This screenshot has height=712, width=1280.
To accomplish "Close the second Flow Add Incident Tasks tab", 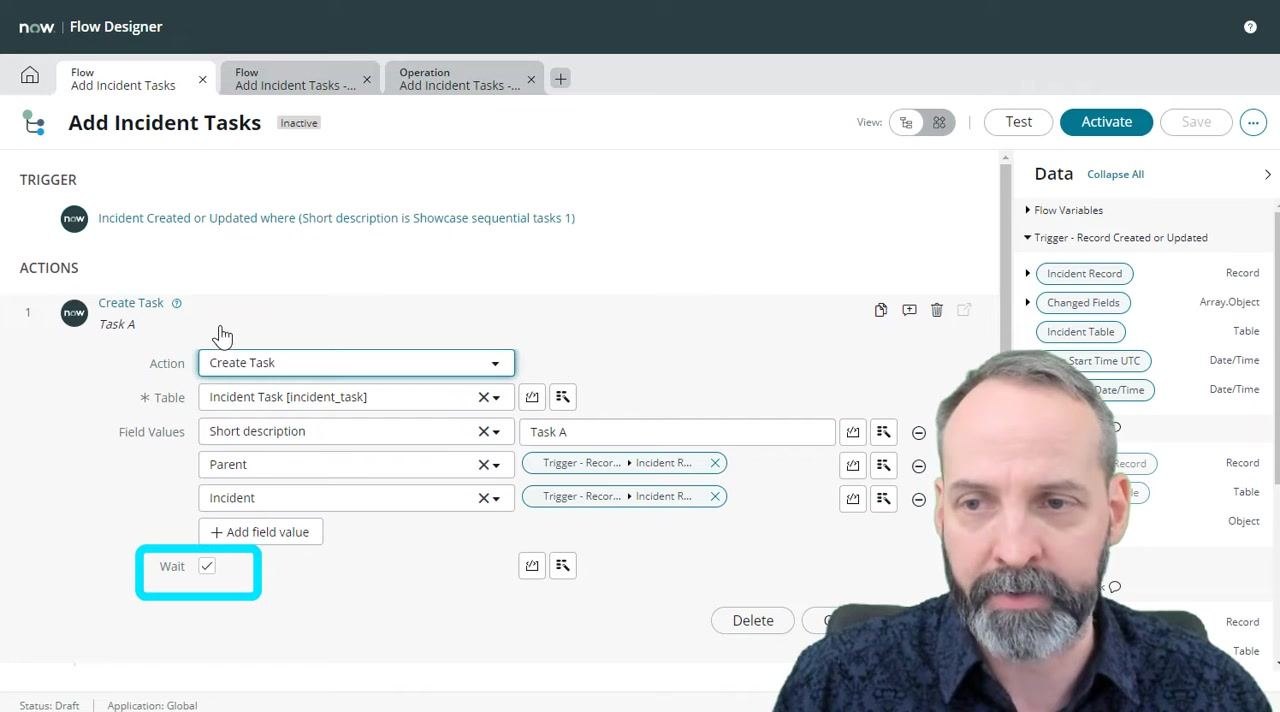I will (367, 79).
